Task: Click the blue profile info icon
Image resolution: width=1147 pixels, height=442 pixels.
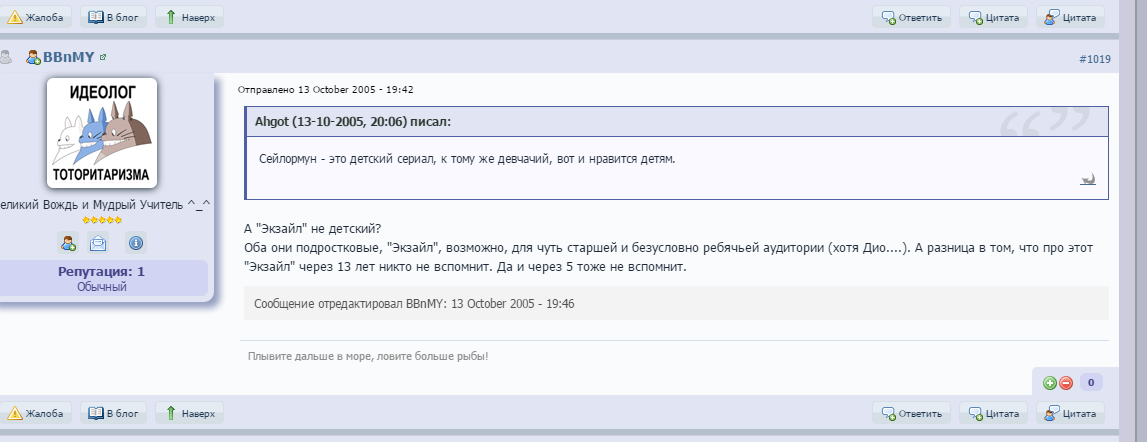Action: pyautogui.click(x=136, y=241)
